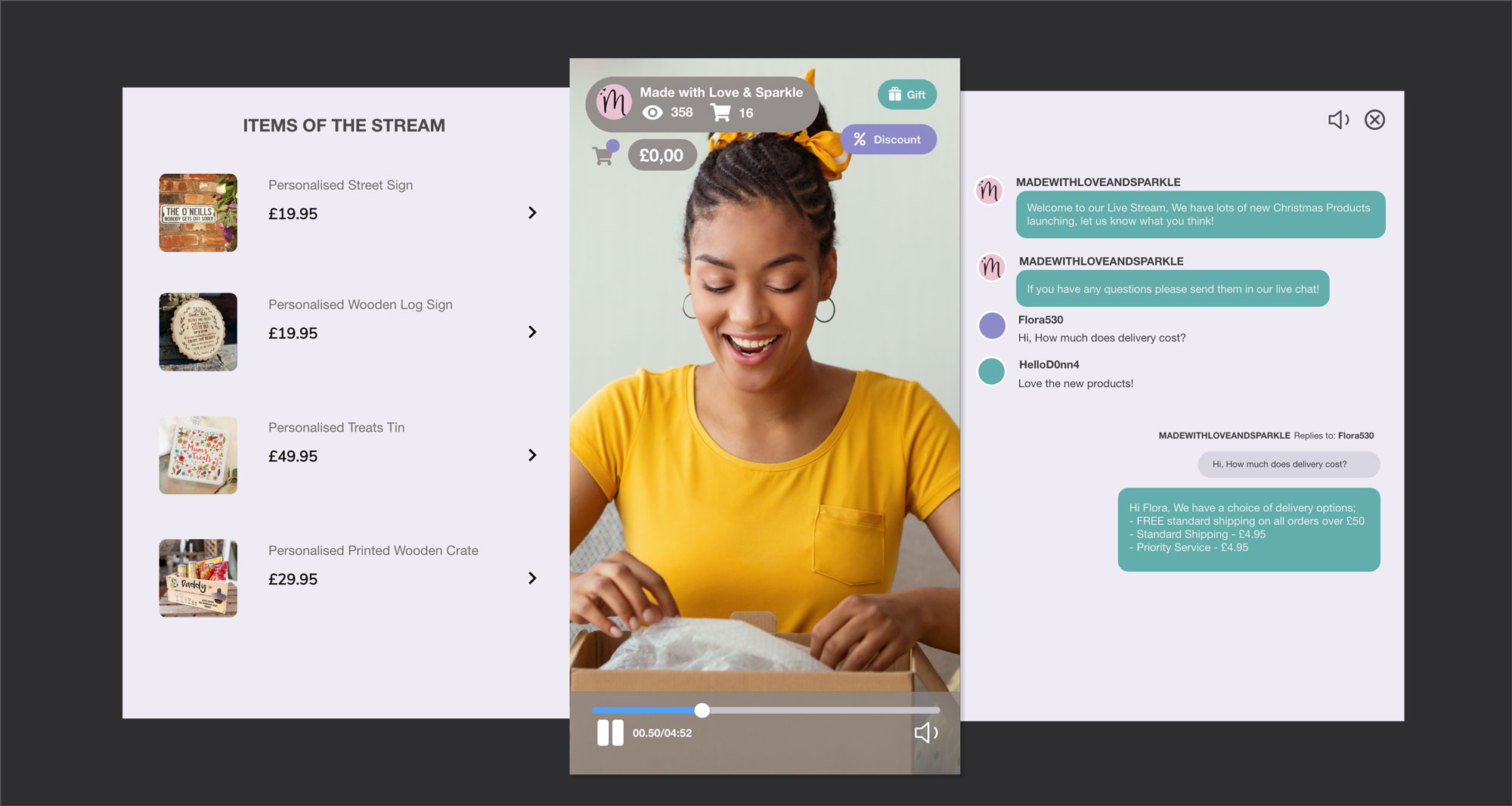Click the welcome message bubble from the host
Image resolution: width=1512 pixels, height=806 pixels.
click(1199, 214)
